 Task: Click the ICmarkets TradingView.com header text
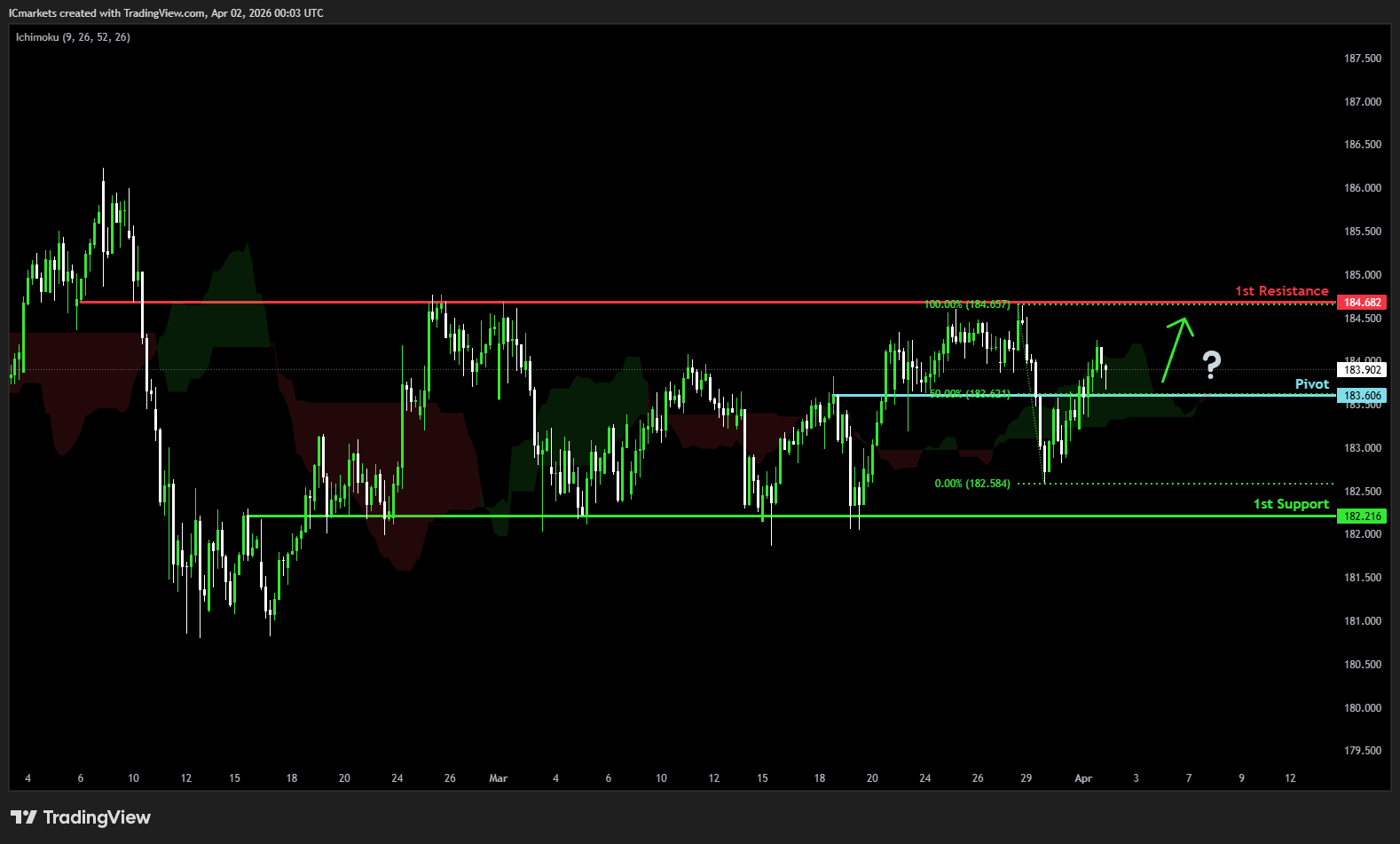tap(166, 13)
